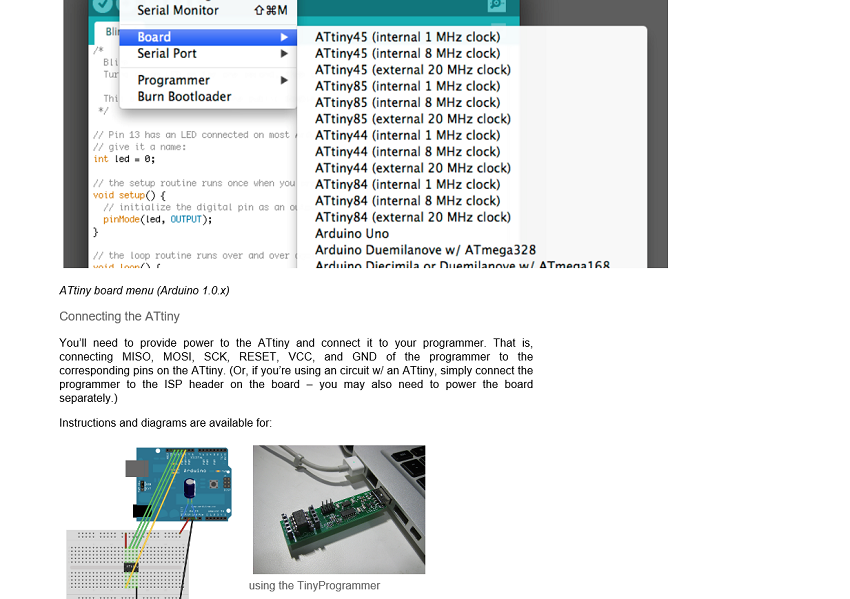Select ATtiny85 (external 20 MHz clock) board

click(413, 119)
